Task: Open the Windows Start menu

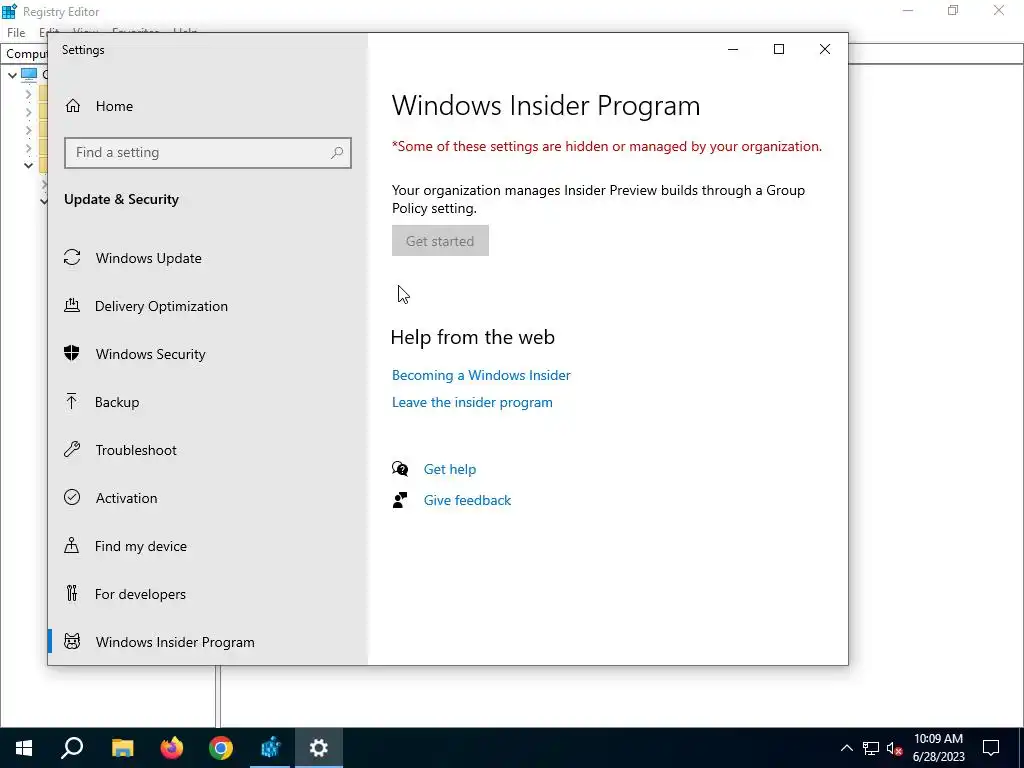Action: click(24, 748)
